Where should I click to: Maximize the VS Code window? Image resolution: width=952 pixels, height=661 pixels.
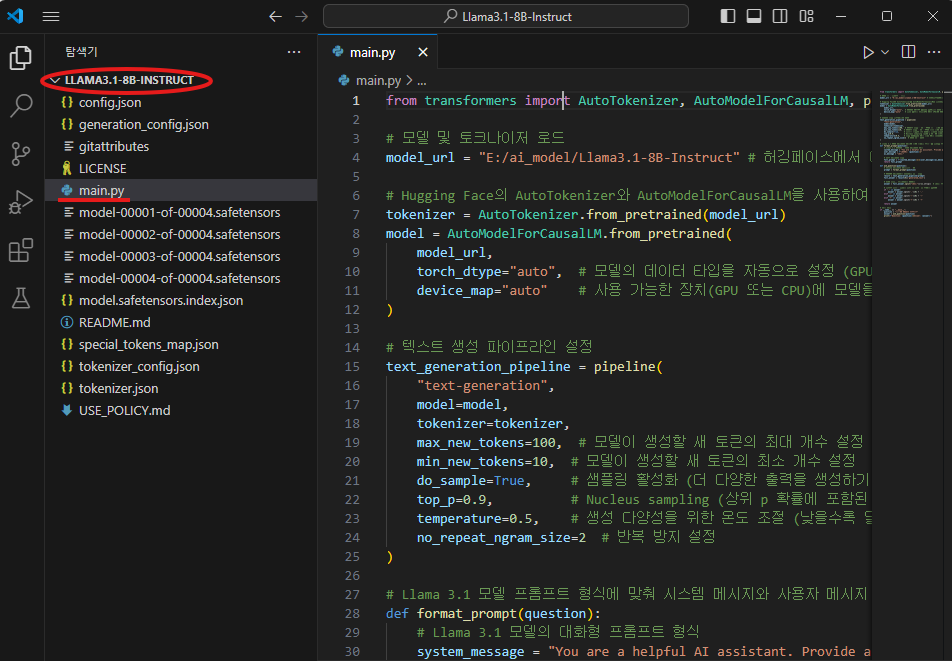(887, 16)
